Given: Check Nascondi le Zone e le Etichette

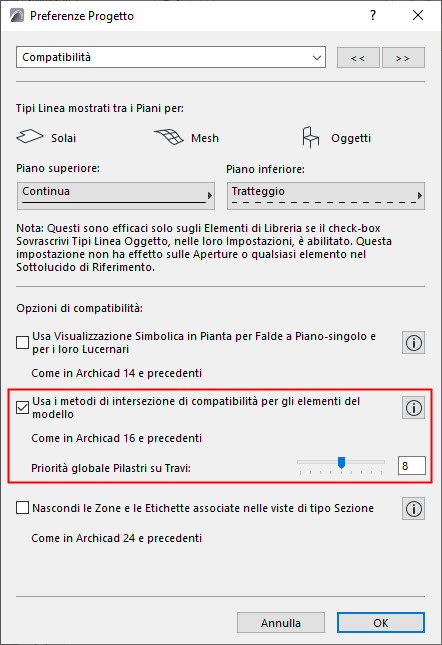Looking at the screenshot, I should [x=22, y=508].
